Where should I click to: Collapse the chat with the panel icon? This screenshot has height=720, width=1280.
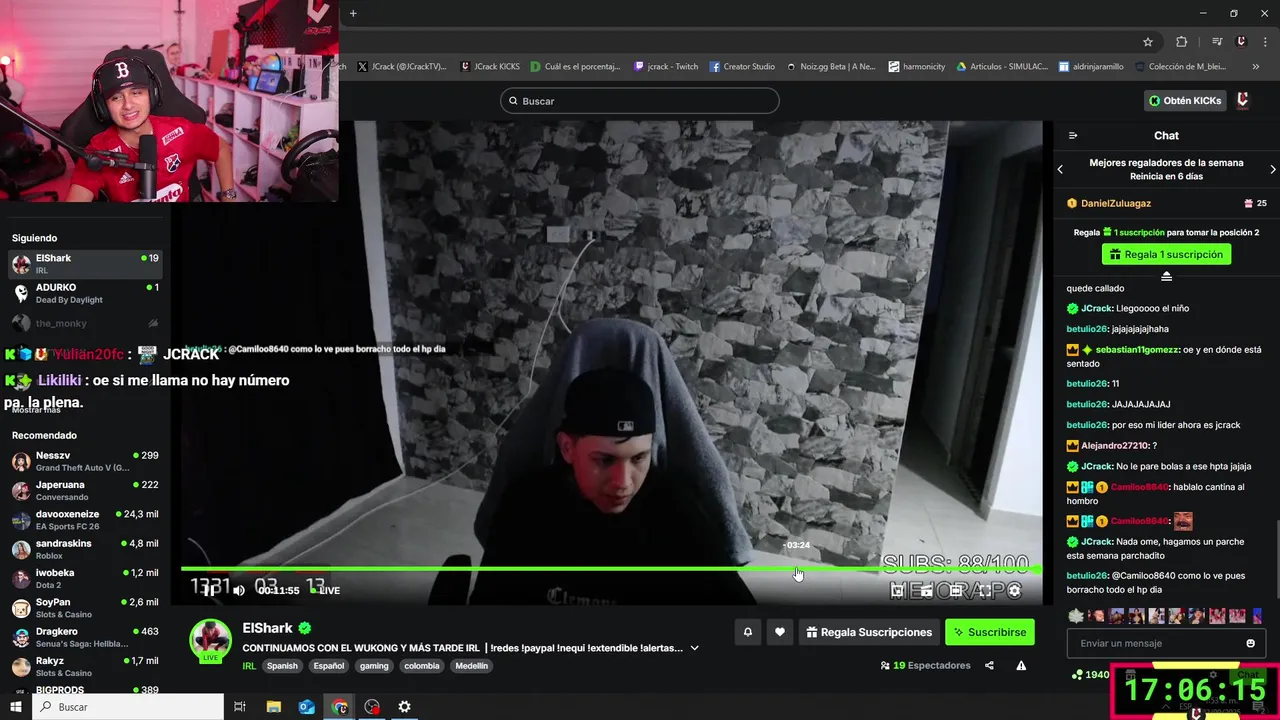1073,136
